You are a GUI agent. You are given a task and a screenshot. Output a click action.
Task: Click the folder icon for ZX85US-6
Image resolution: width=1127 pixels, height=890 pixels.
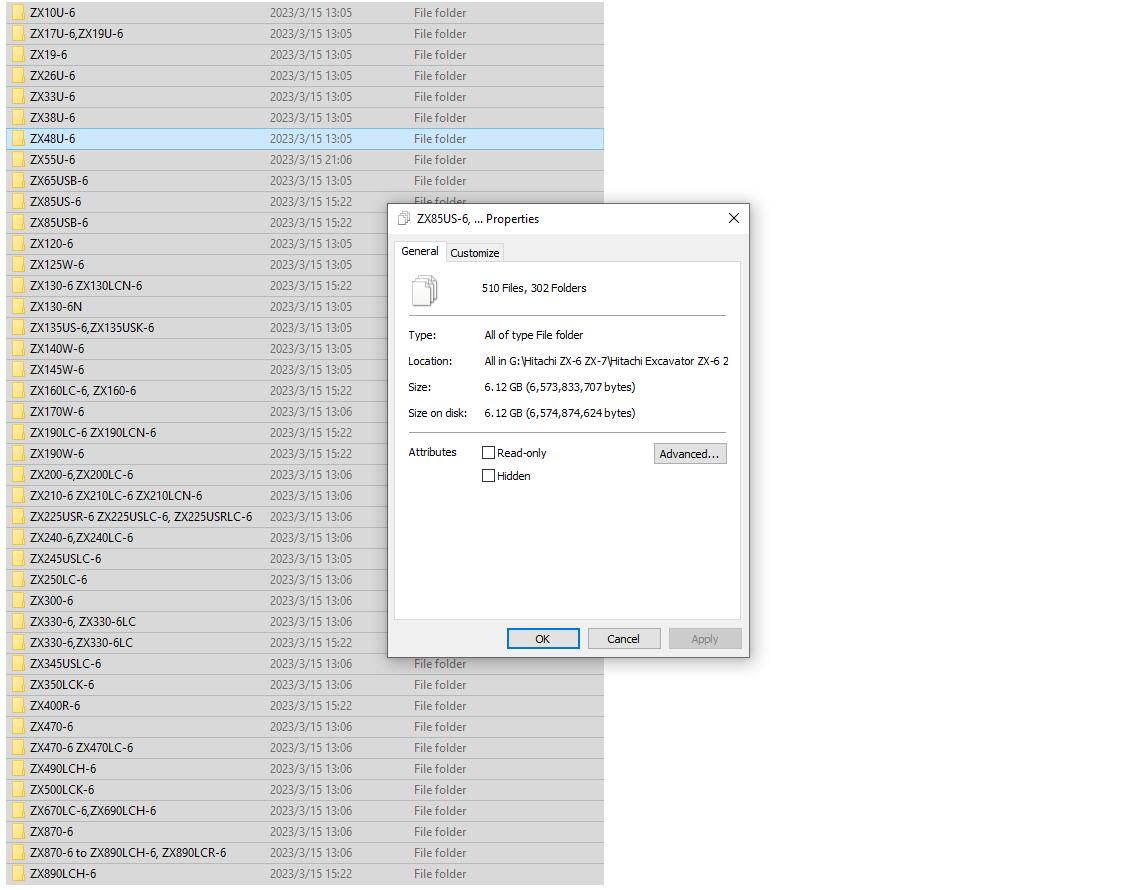pos(18,201)
